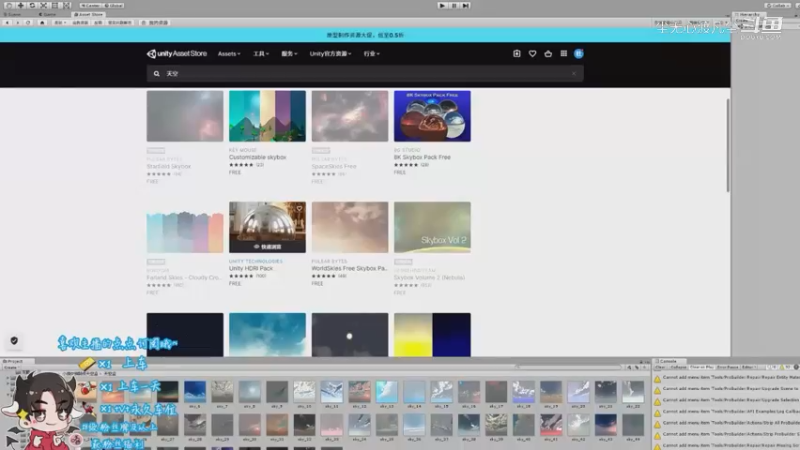Open the Collab dropdown
The image size is (800, 450).
(x=777, y=6)
